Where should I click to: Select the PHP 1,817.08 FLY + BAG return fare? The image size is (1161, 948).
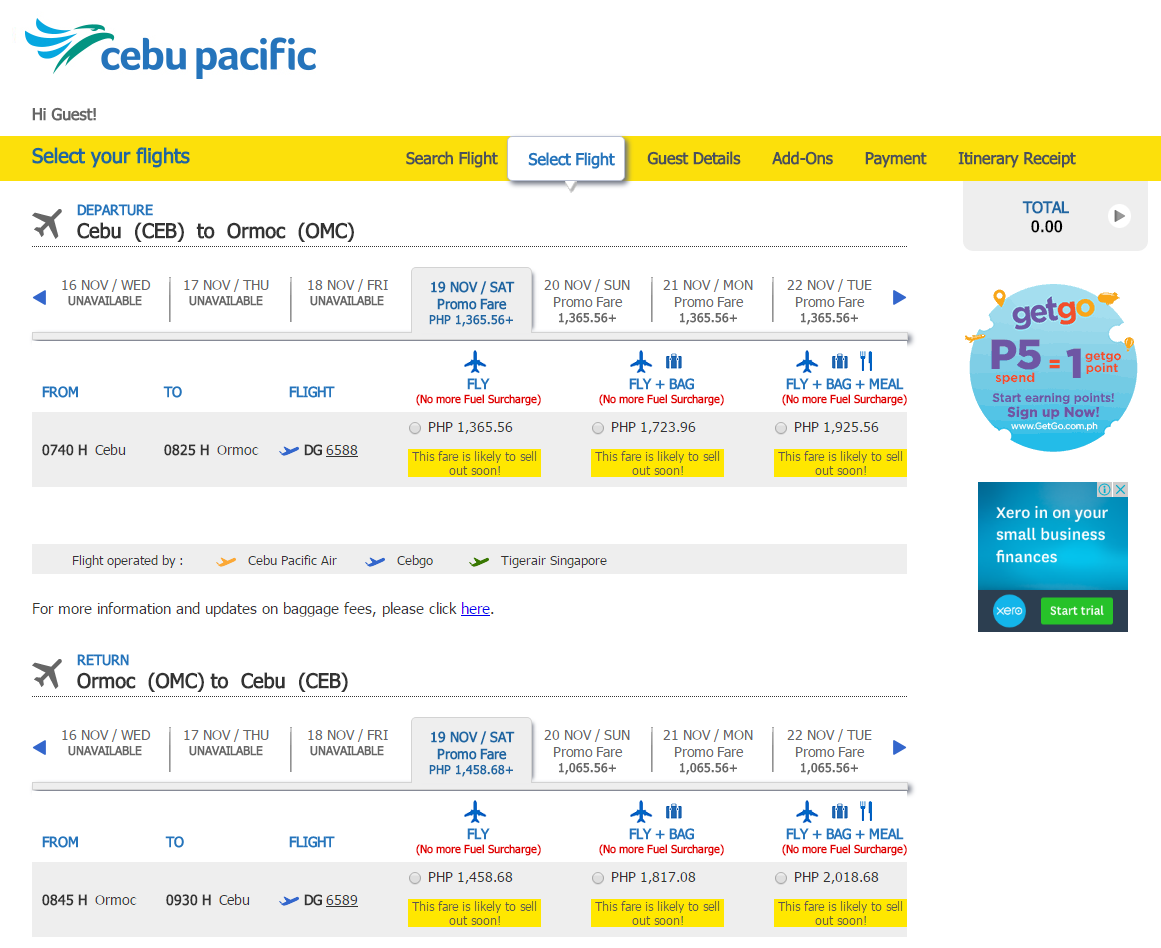coord(597,877)
